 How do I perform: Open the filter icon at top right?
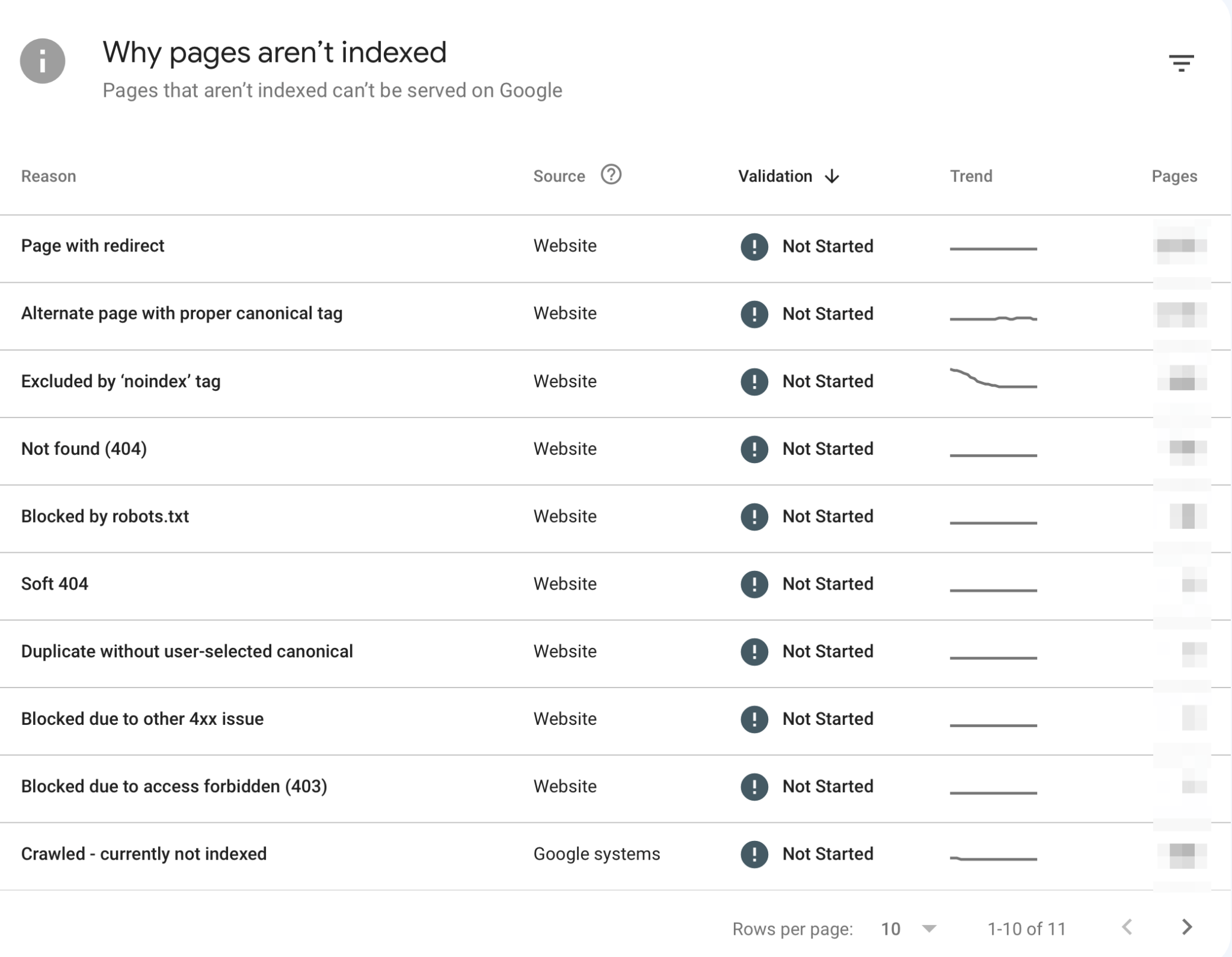[x=1183, y=63]
